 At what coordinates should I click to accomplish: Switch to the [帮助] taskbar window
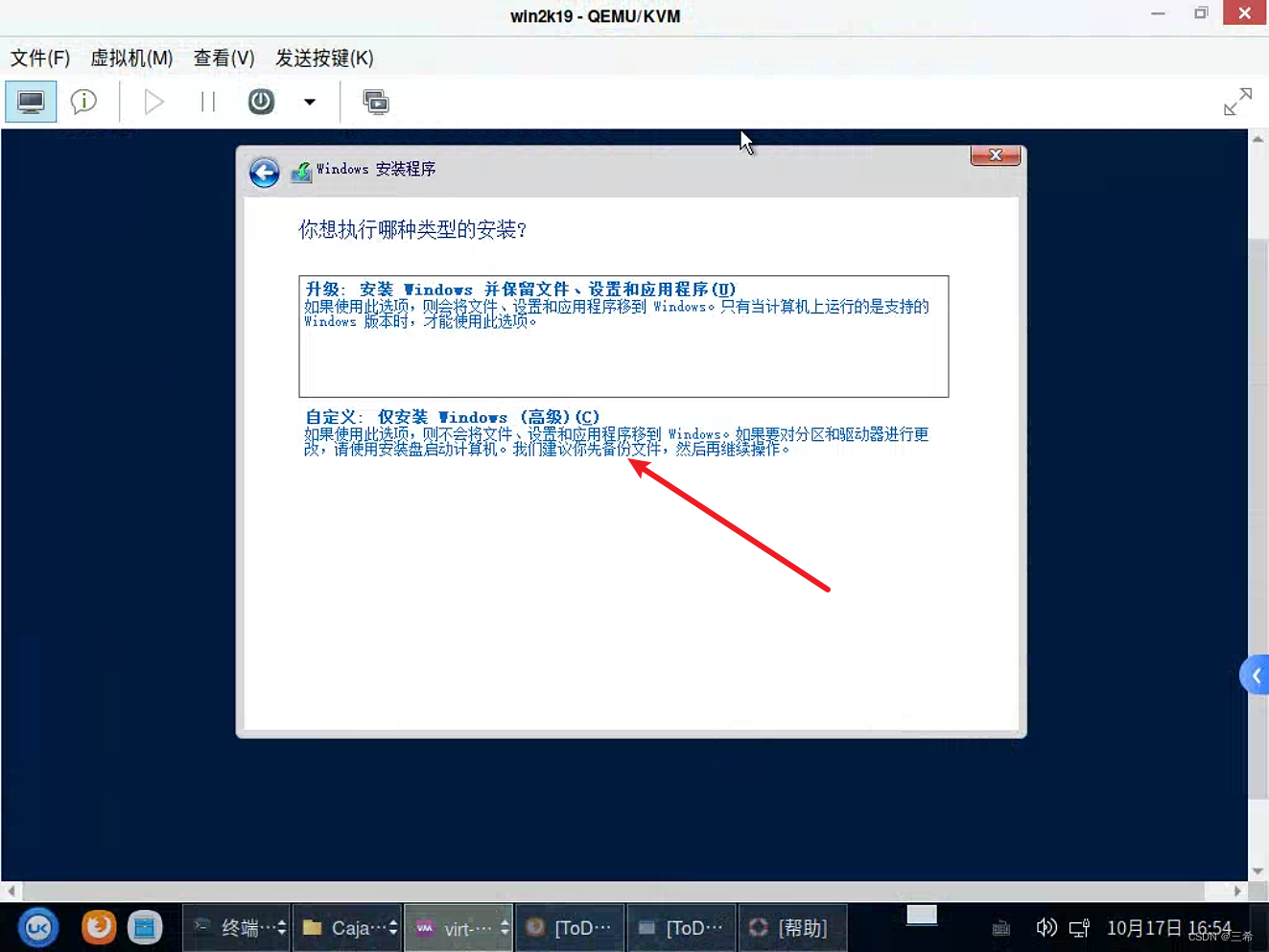(x=792, y=927)
